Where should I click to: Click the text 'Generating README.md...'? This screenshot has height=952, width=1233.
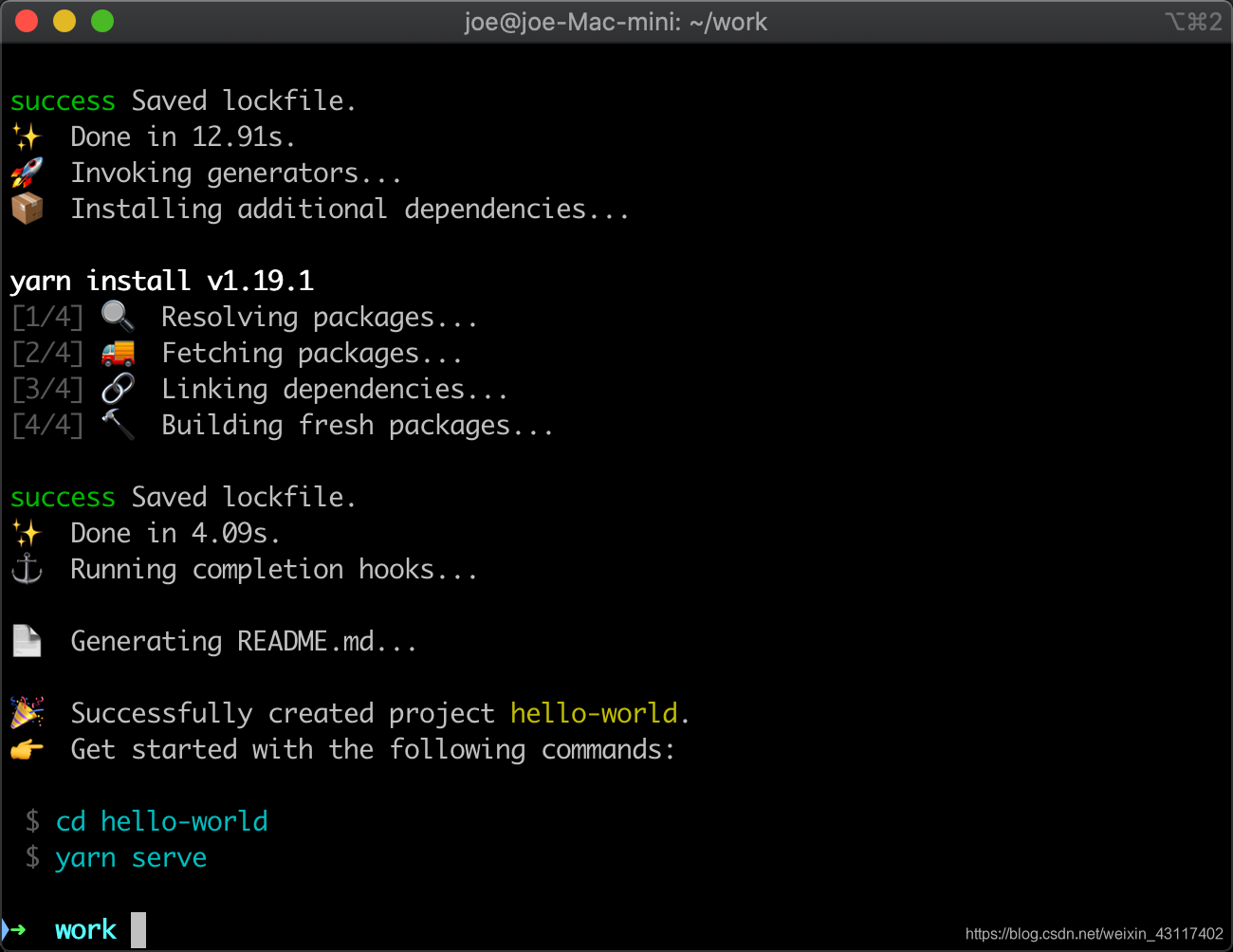tap(244, 641)
